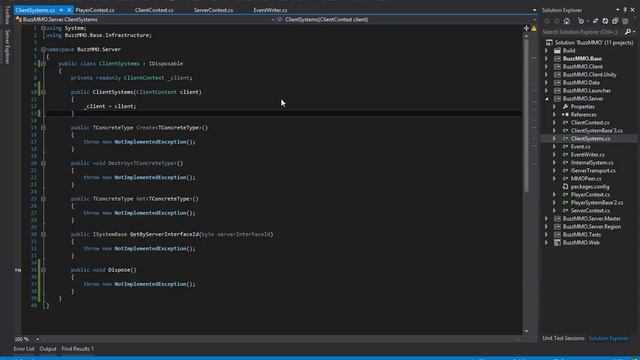
Task: Collapse the BuzzMMO.Server project node
Action: point(547,99)
